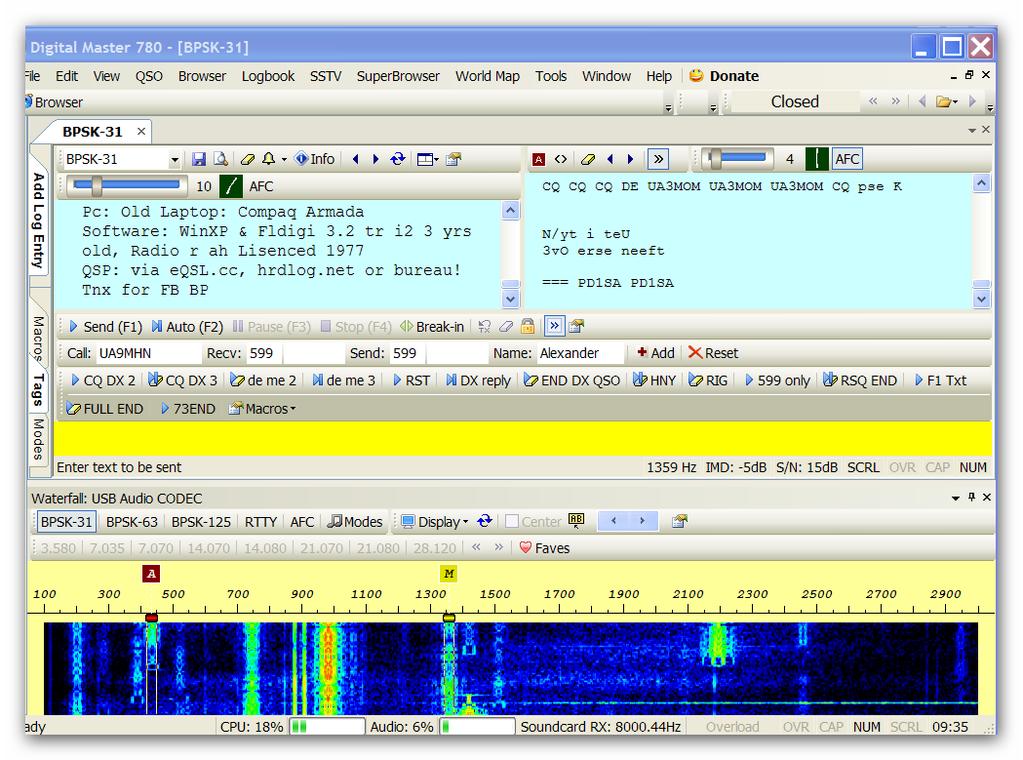
Task: Click Auto (F2) button
Action: click(187, 327)
